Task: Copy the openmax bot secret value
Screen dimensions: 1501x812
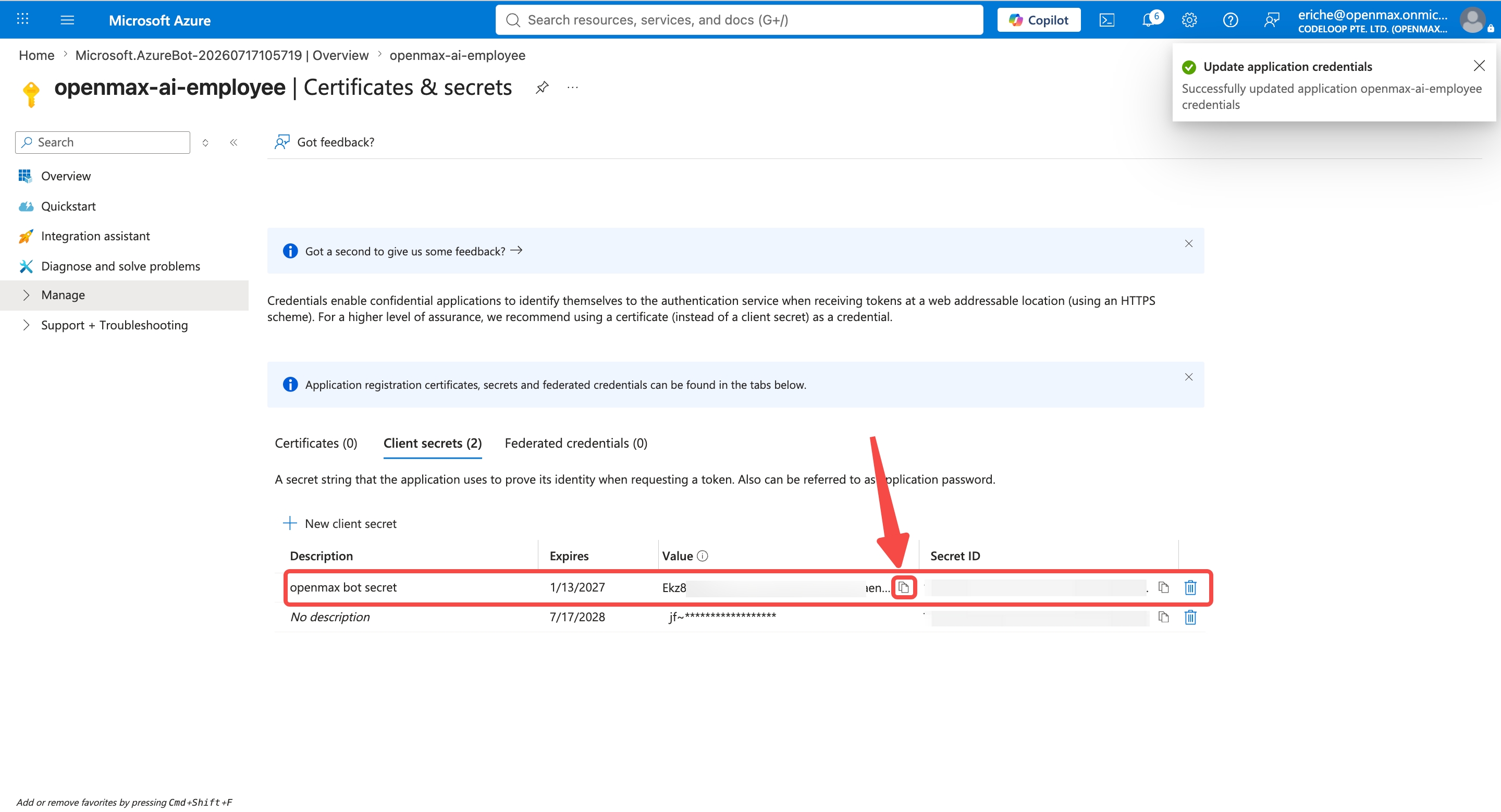Action: tap(904, 587)
